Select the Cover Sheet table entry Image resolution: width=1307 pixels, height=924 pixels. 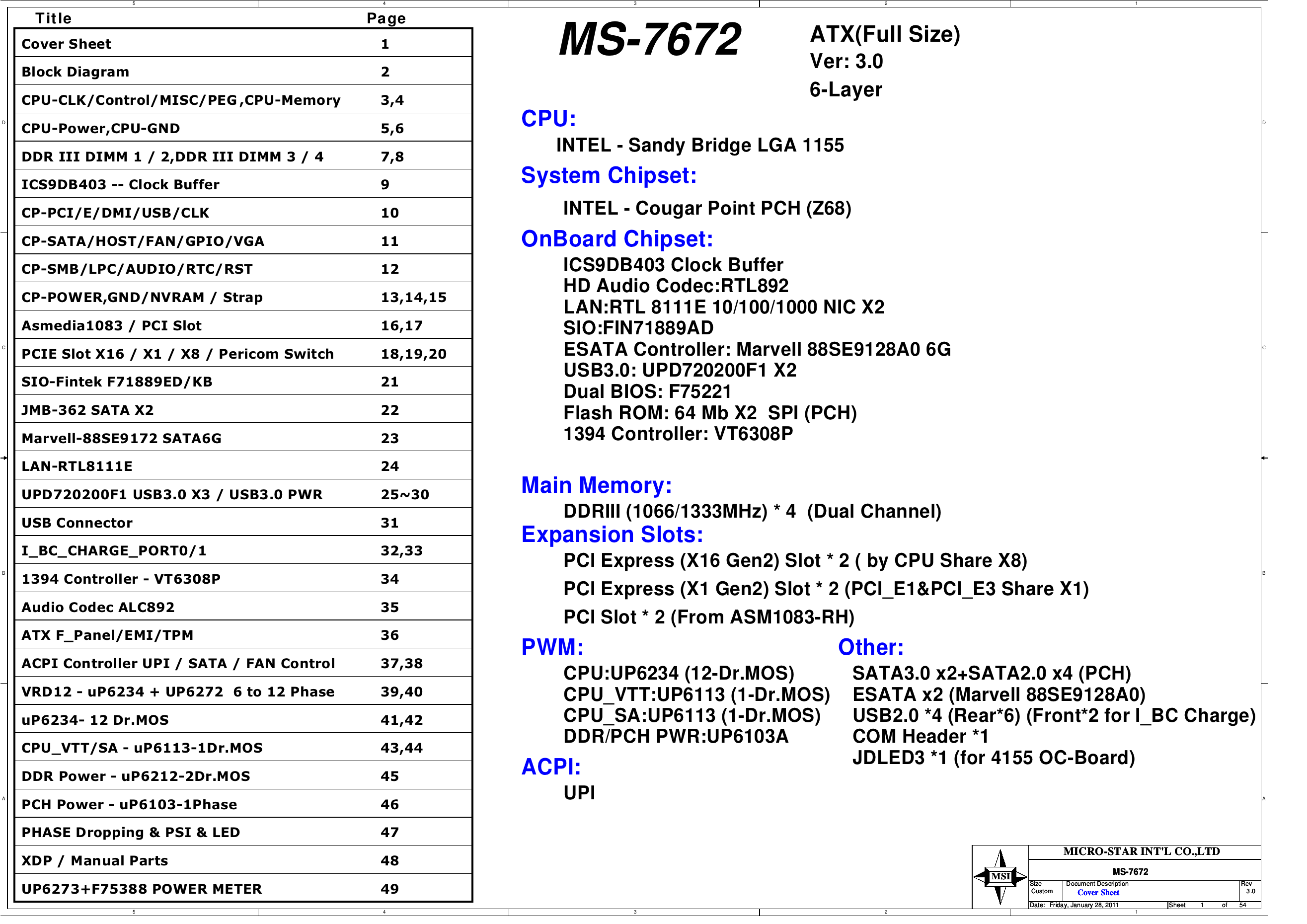tap(66, 44)
